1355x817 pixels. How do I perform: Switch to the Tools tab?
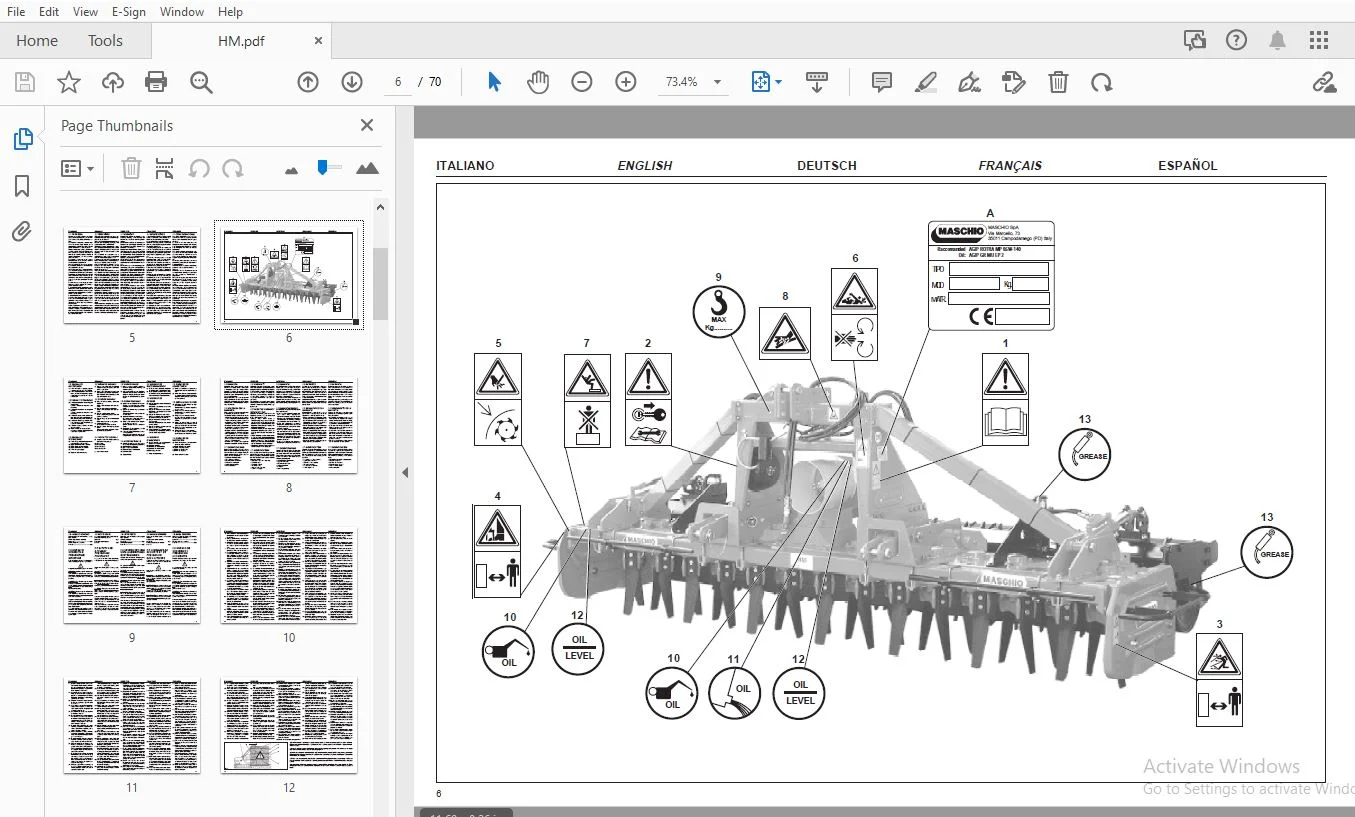(105, 40)
